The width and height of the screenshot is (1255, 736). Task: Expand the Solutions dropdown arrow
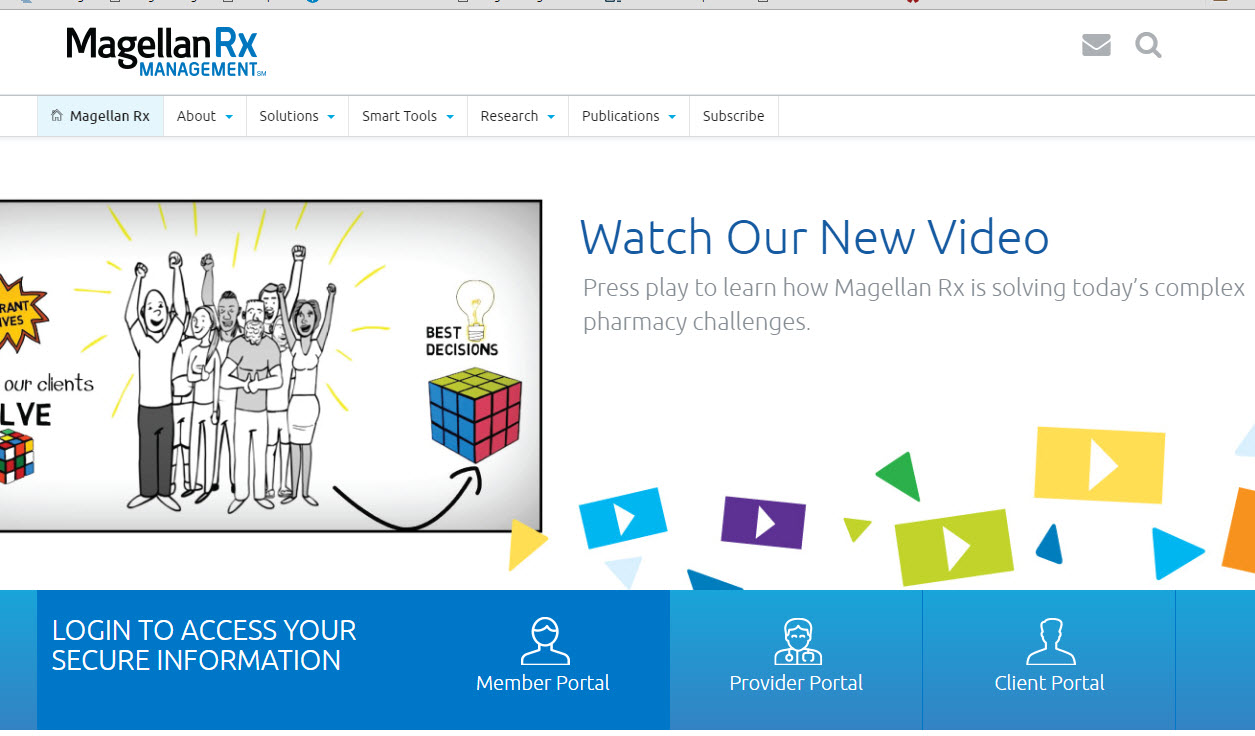pos(331,117)
